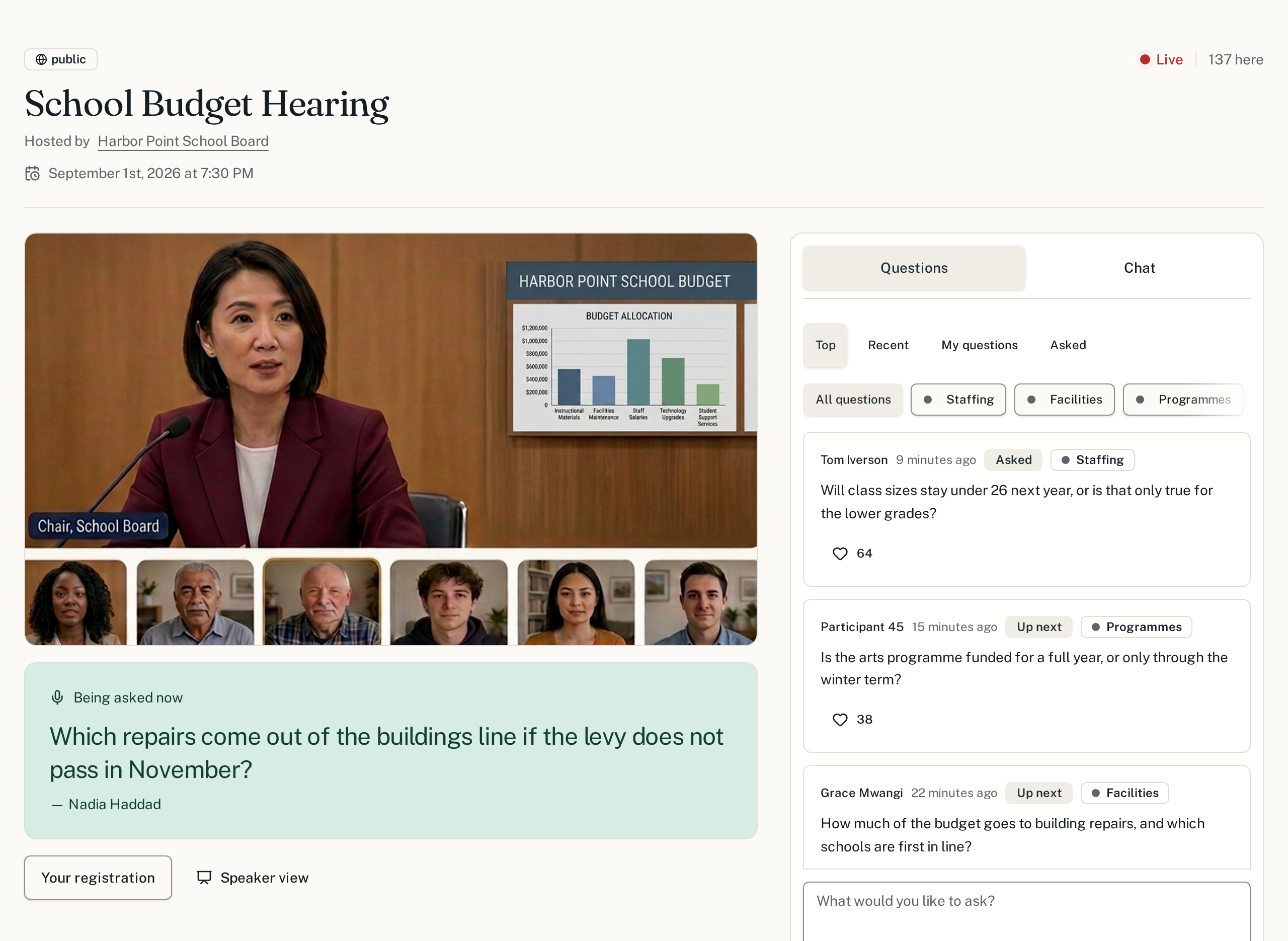The width and height of the screenshot is (1288, 941).
Task: Like Tom Iverson's question with the heart
Action: click(x=840, y=553)
